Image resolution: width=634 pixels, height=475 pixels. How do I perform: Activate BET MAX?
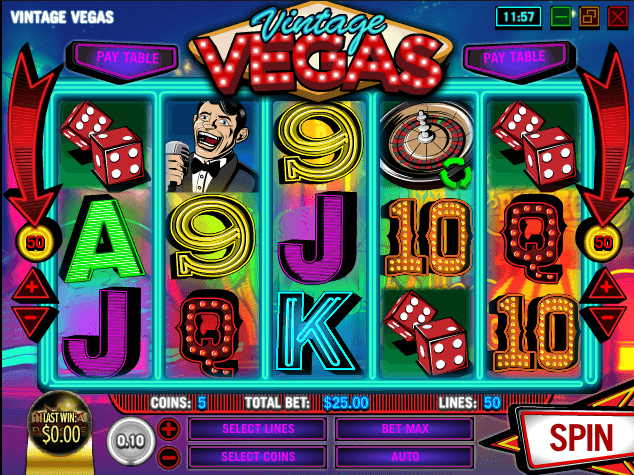(404, 429)
